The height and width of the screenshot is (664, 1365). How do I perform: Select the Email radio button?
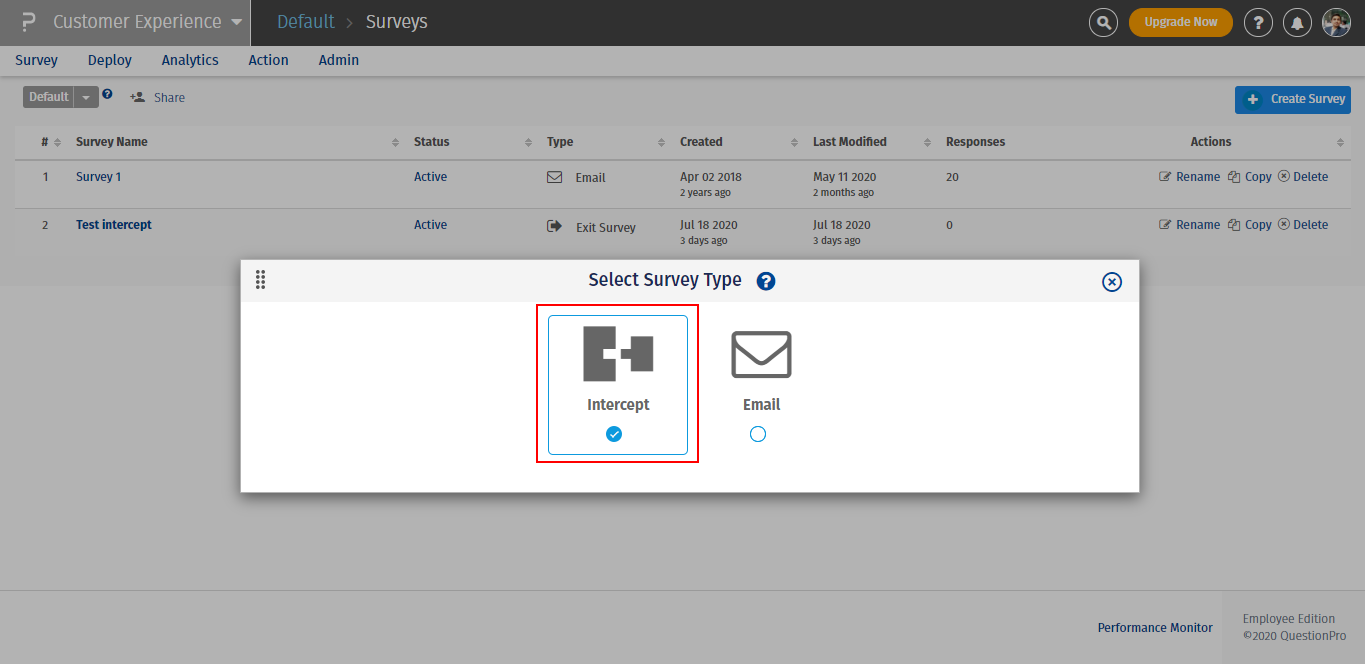tap(757, 433)
